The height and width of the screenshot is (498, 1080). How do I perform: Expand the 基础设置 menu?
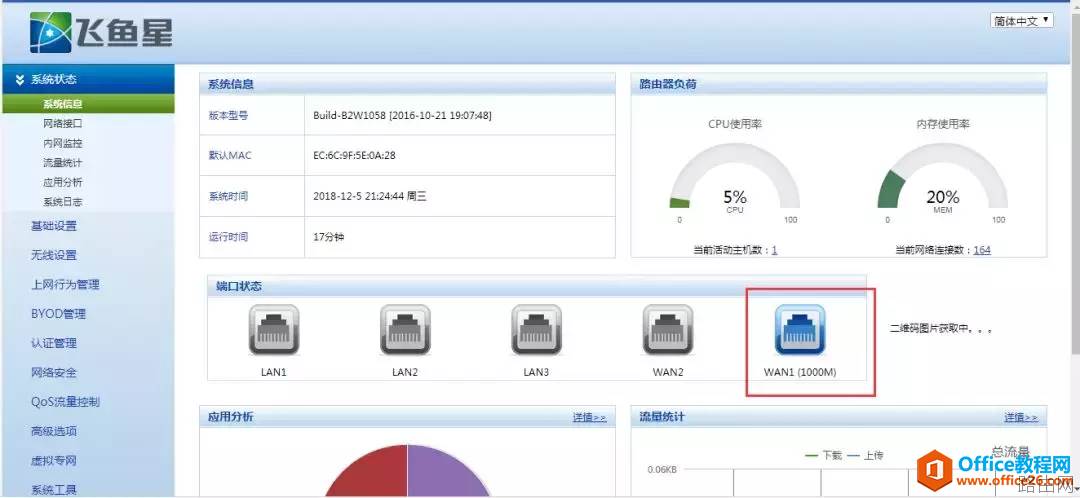[54, 226]
